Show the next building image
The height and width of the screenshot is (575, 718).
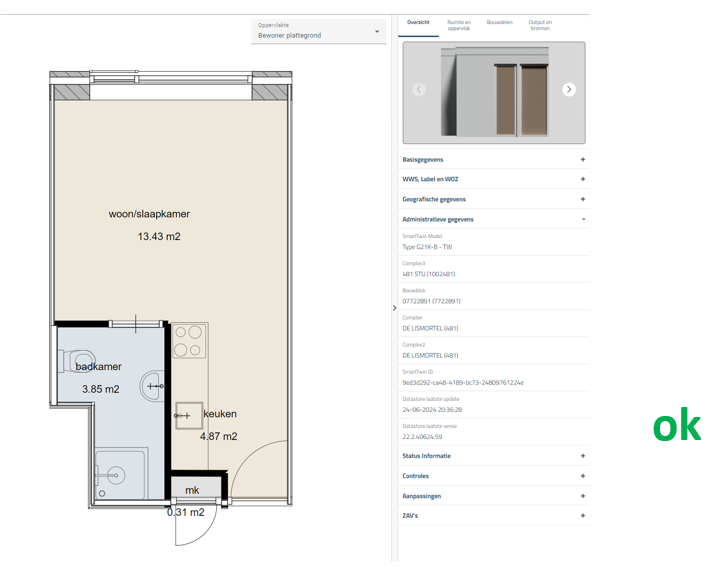coord(569,90)
